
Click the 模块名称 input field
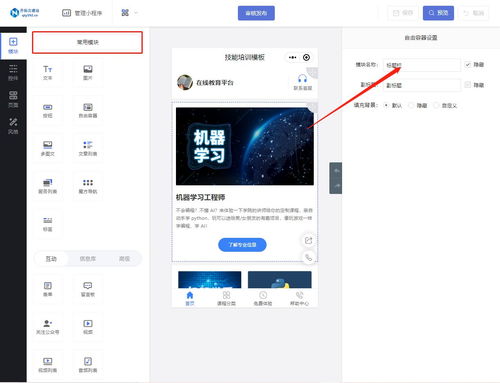pos(422,65)
